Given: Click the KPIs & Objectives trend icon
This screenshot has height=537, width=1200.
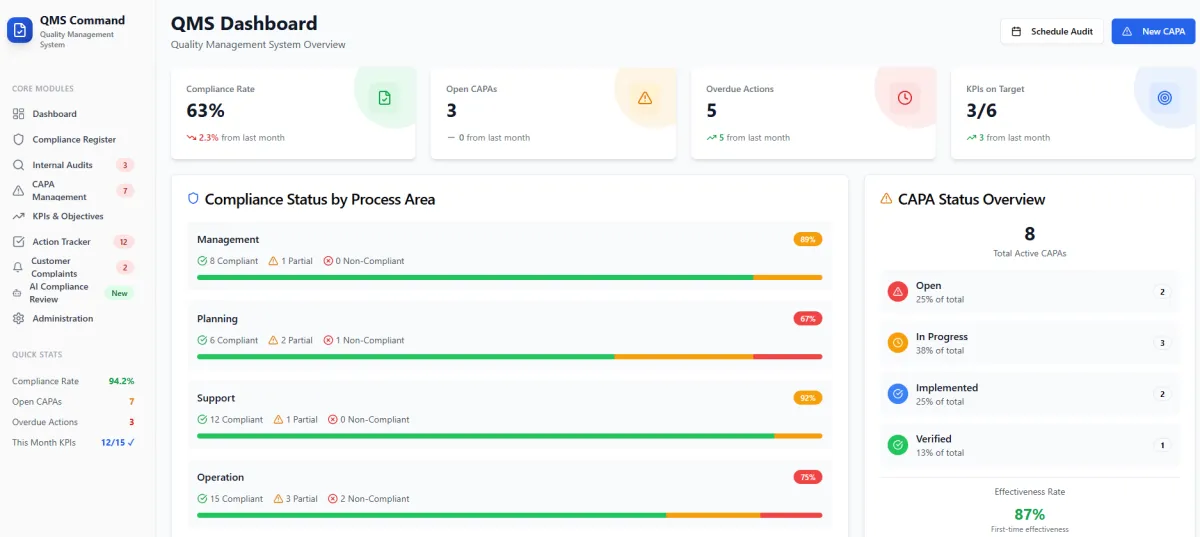Looking at the screenshot, I should pyautogui.click(x=18, y=216).
